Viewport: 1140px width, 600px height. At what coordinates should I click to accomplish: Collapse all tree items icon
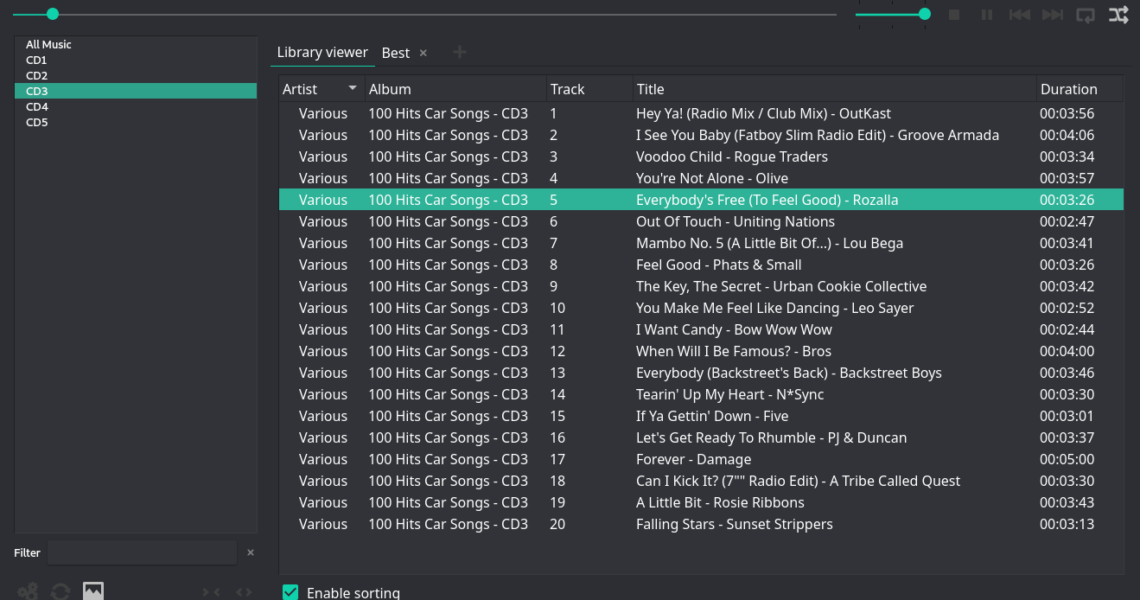(x=211, y=592)
